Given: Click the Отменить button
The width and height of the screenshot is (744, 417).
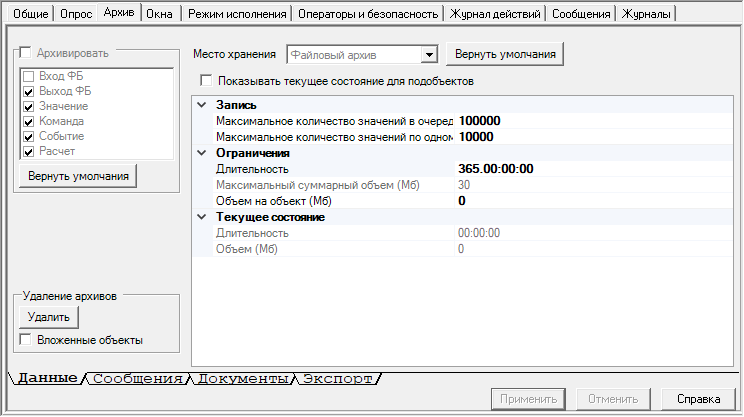Looking at the screenshot, I should point(613,399).
